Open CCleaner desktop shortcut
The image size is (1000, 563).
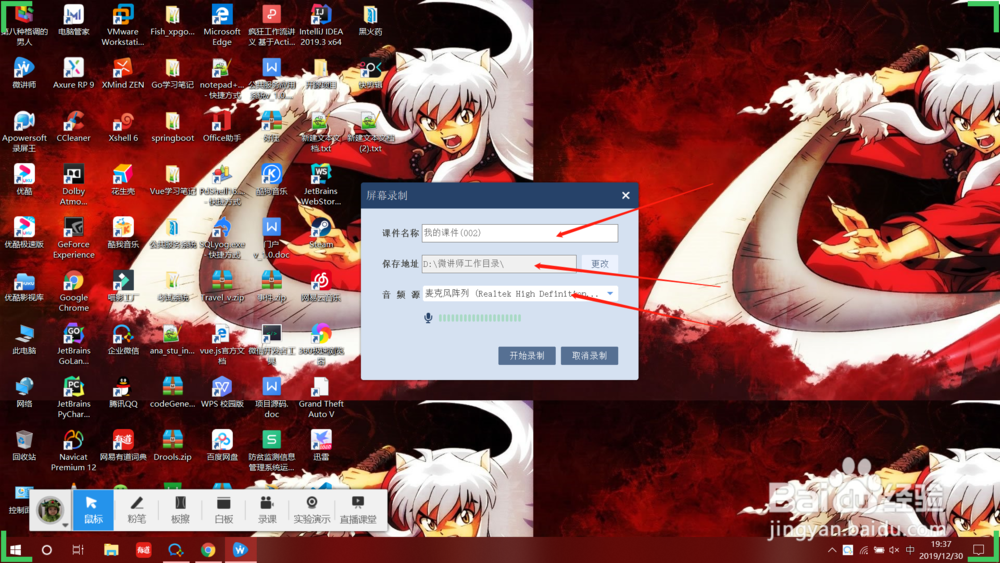pos(73,126)
